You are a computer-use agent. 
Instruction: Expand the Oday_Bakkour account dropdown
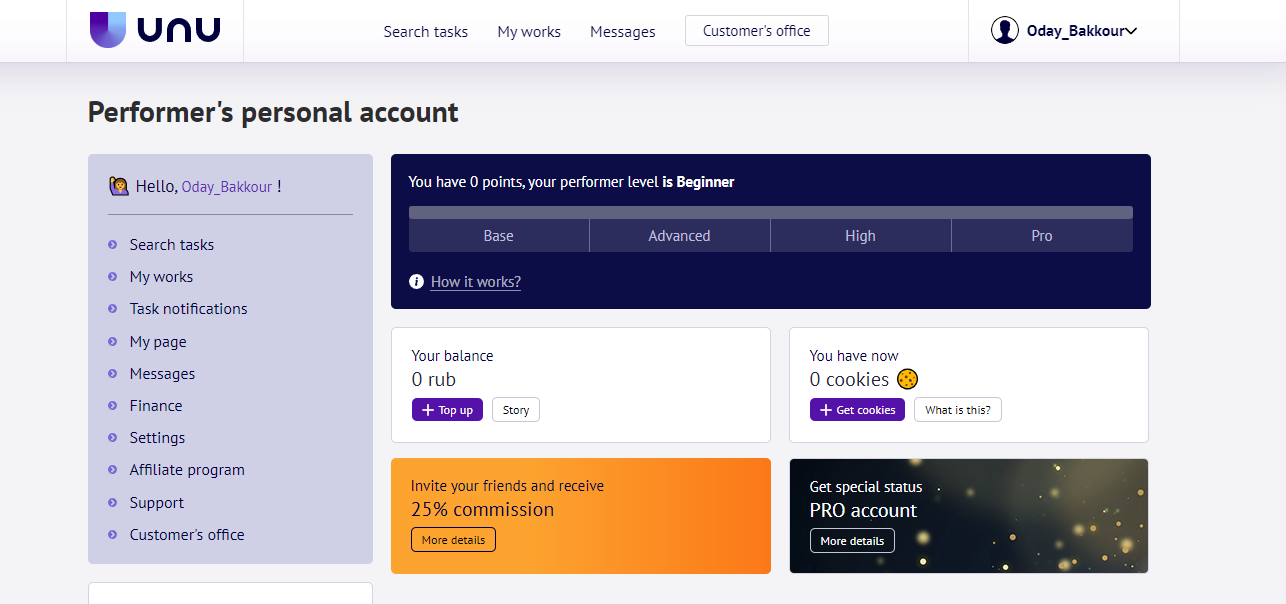point(1131,31)
